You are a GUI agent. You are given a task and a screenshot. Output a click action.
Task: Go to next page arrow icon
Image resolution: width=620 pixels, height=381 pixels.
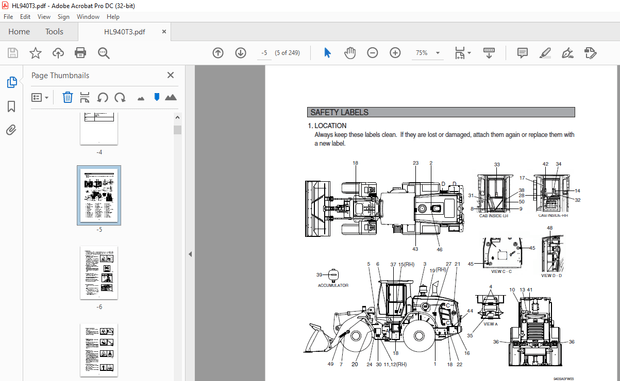click(240, 53)
